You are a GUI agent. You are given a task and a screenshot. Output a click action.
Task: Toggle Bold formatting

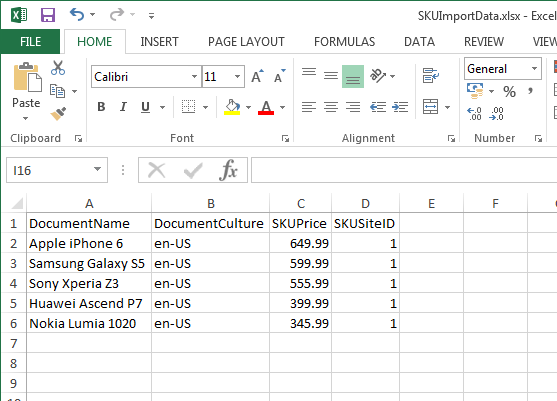coord(101,107)
